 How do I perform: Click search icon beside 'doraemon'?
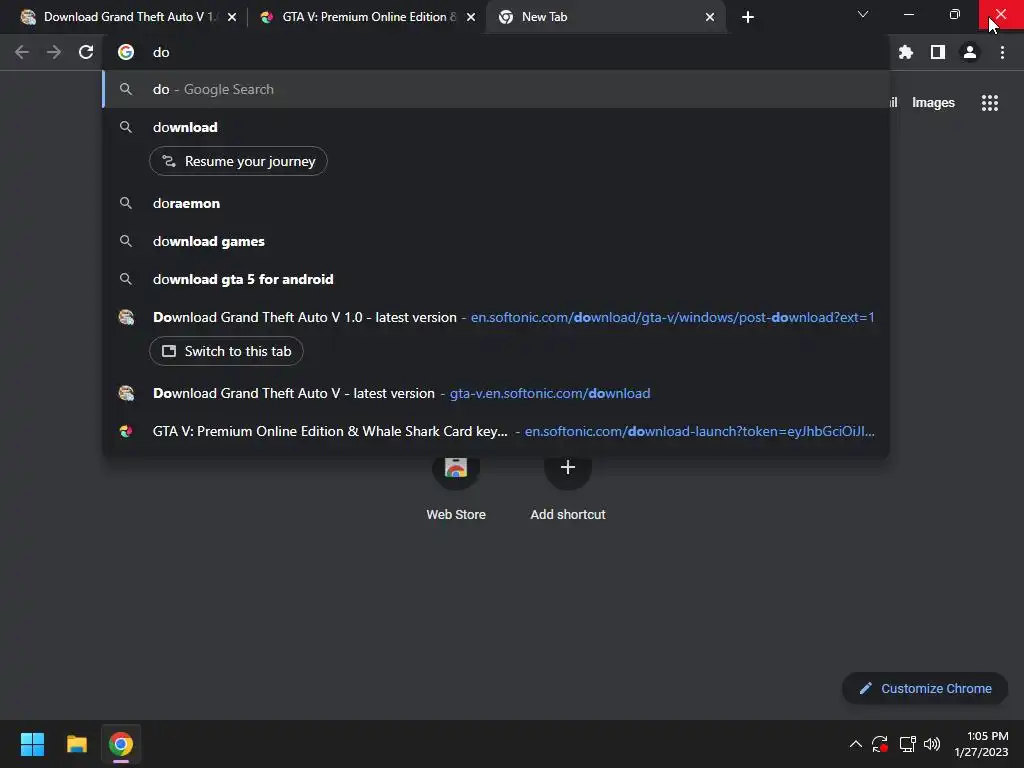[x=126, y=203]
